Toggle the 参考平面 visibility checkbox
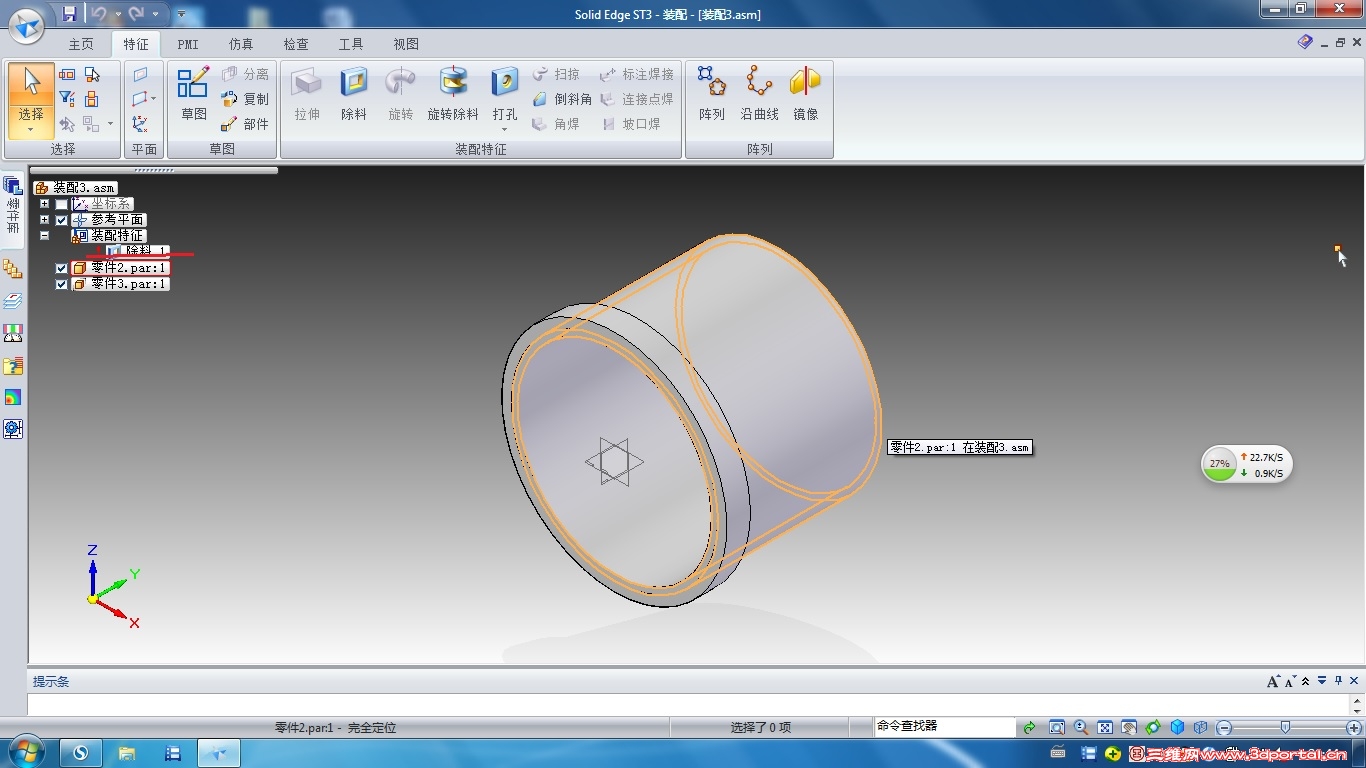The image size is (1366, 768). [x=62, y=220]
